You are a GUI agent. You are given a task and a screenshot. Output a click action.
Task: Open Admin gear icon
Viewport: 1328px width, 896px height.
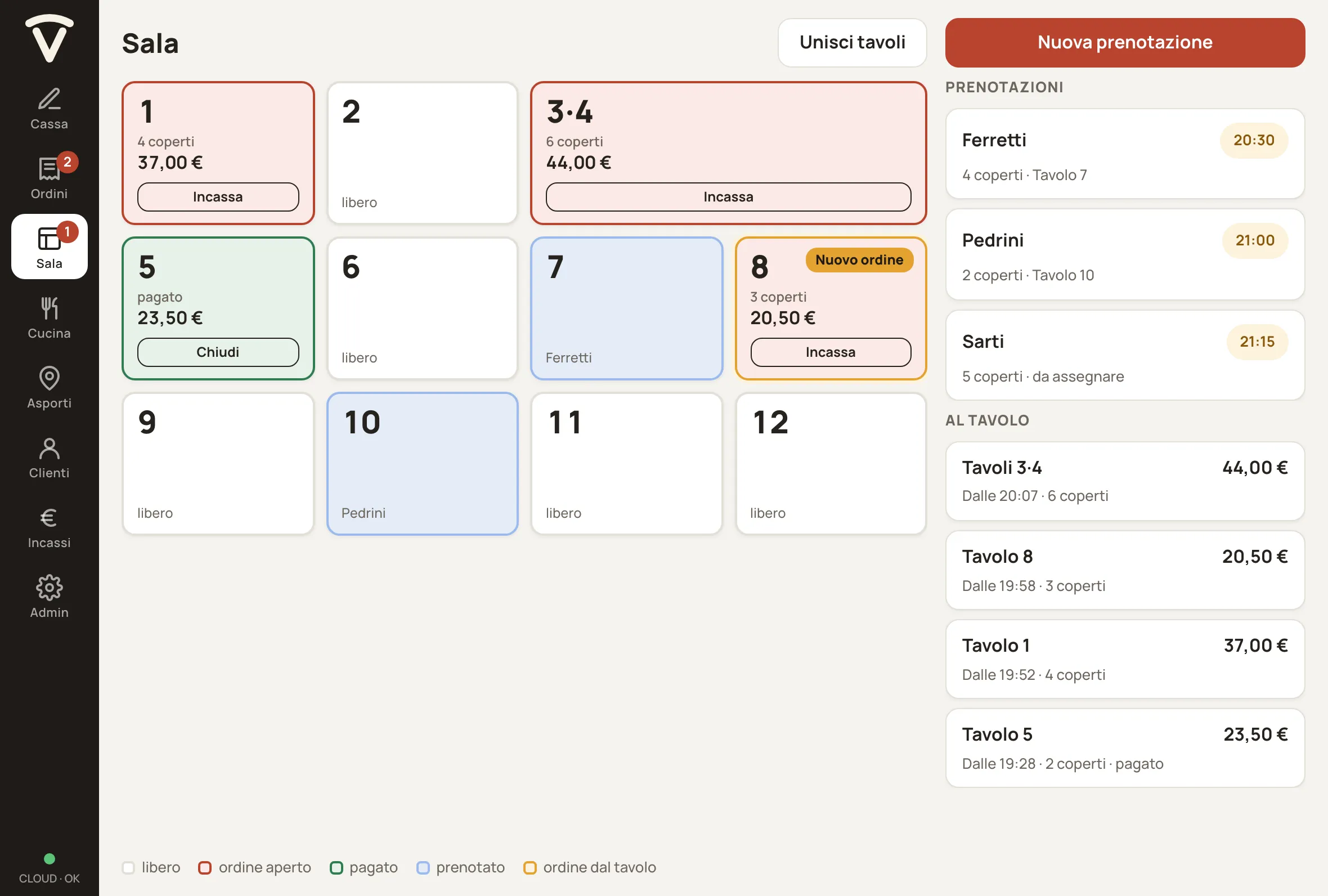click(x=49, y=588)
